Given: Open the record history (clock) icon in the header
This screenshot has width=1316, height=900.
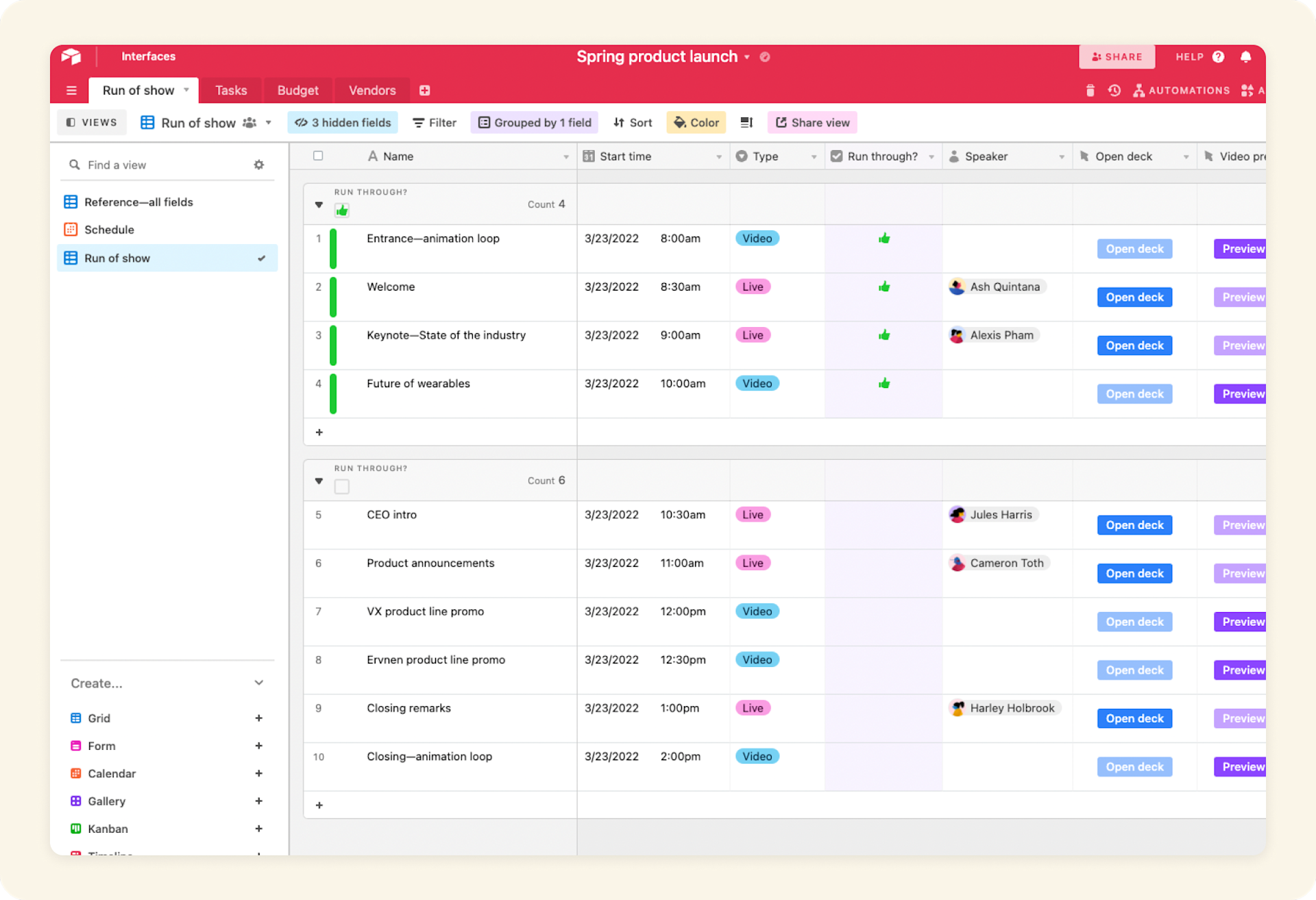Looking at the screenshot, I should [1114, 90].
